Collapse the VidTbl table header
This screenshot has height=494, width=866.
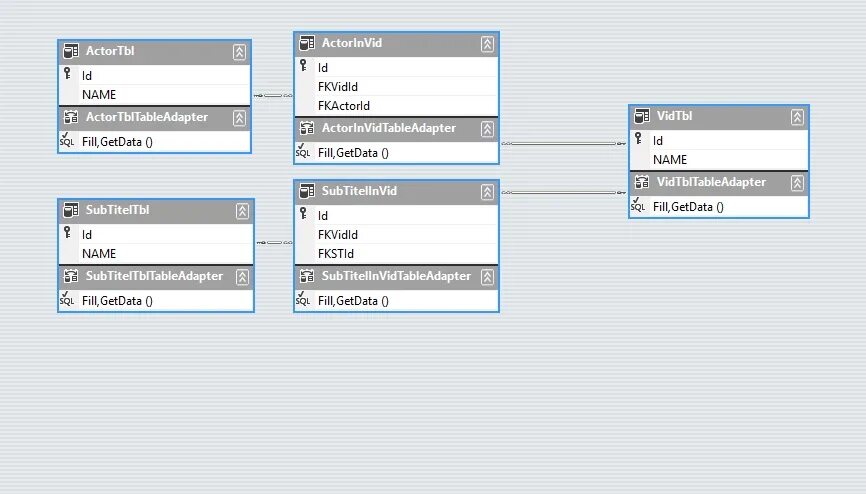[797, 117]
